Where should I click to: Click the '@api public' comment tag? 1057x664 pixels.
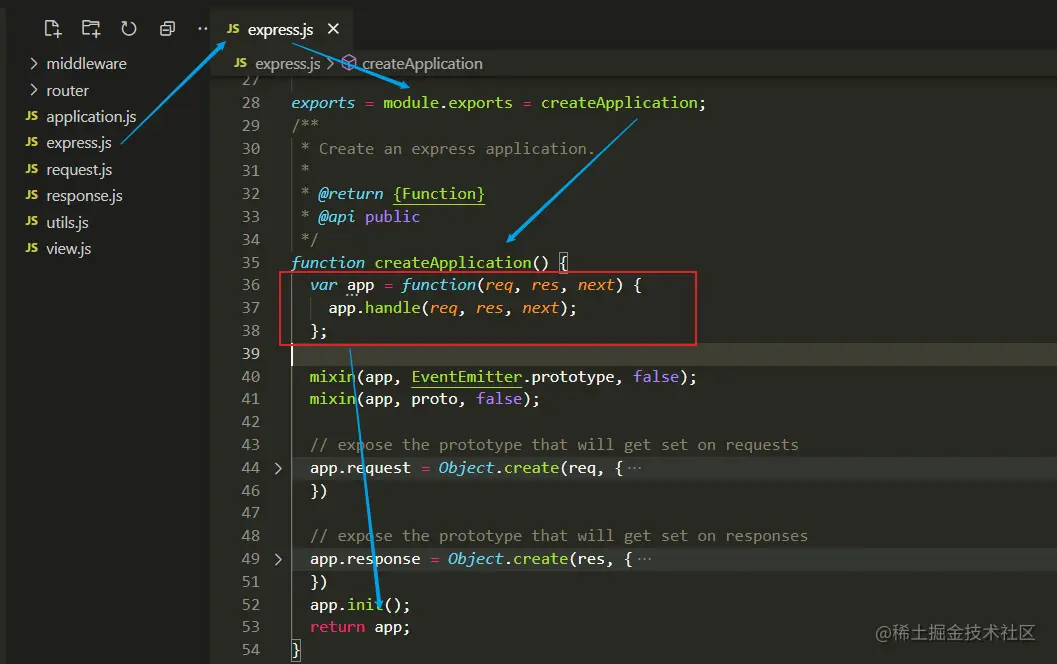click(369, 216)
